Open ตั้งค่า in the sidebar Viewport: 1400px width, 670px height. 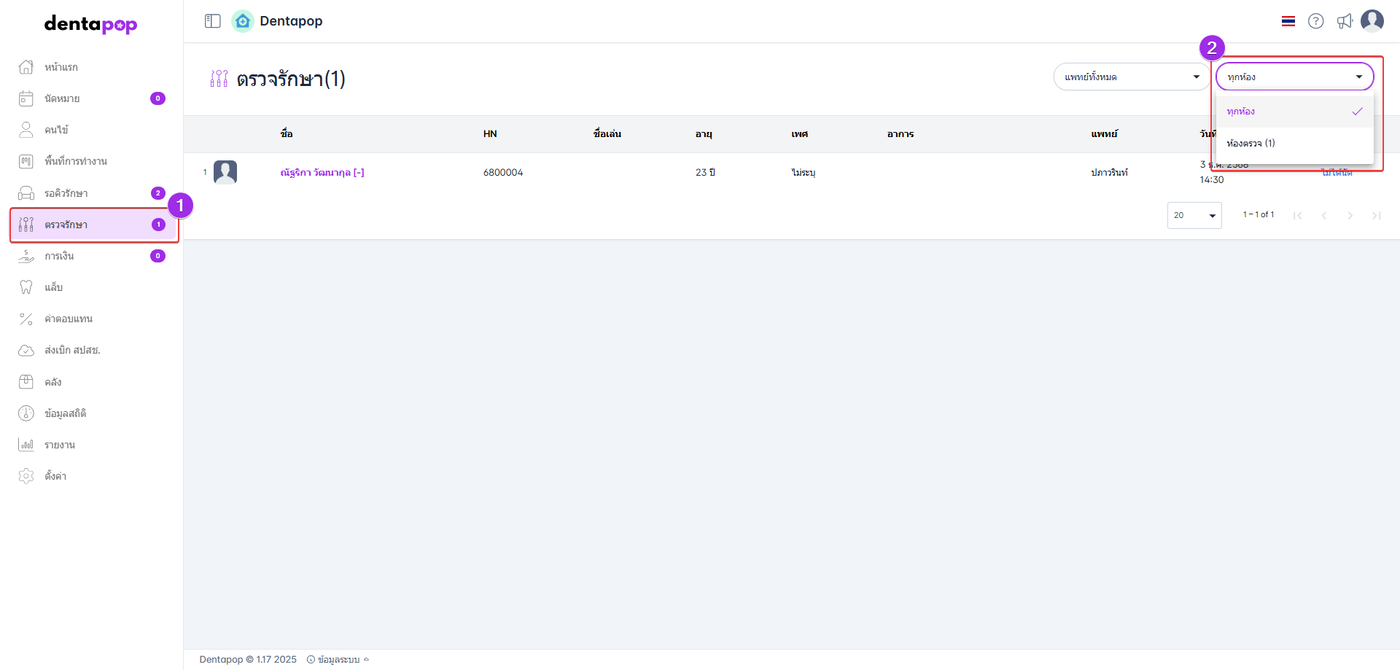coord(55,476)
